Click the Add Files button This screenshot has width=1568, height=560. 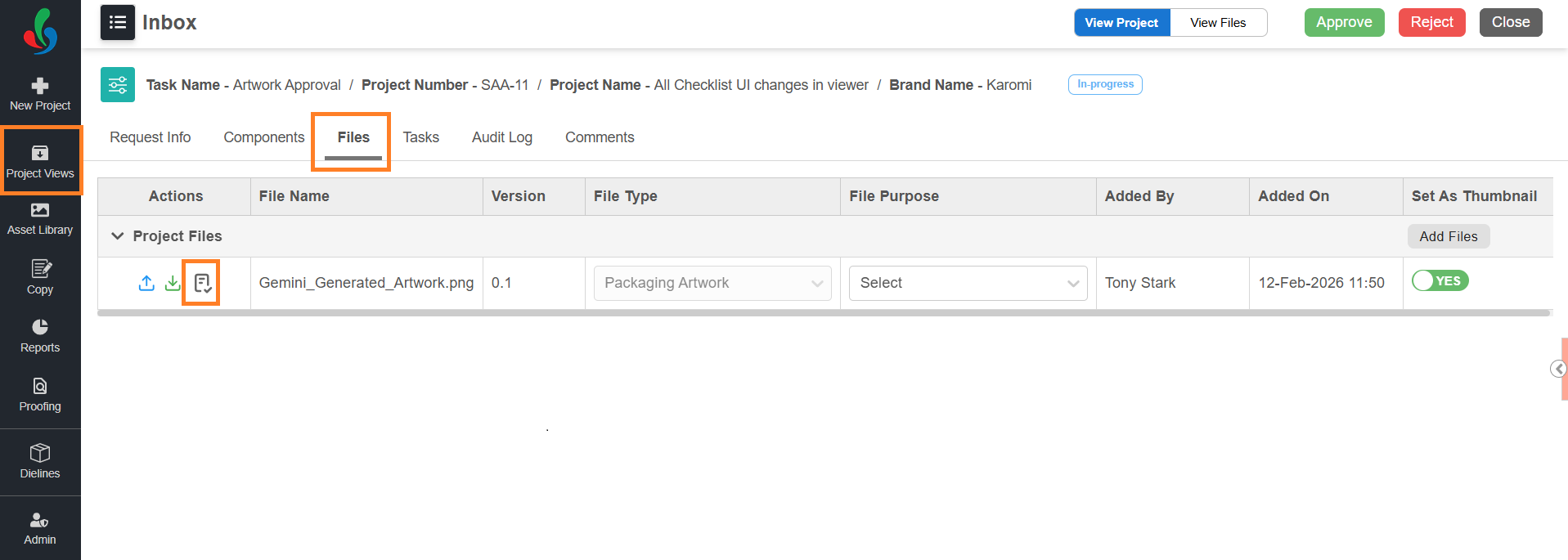(1448, 236)
